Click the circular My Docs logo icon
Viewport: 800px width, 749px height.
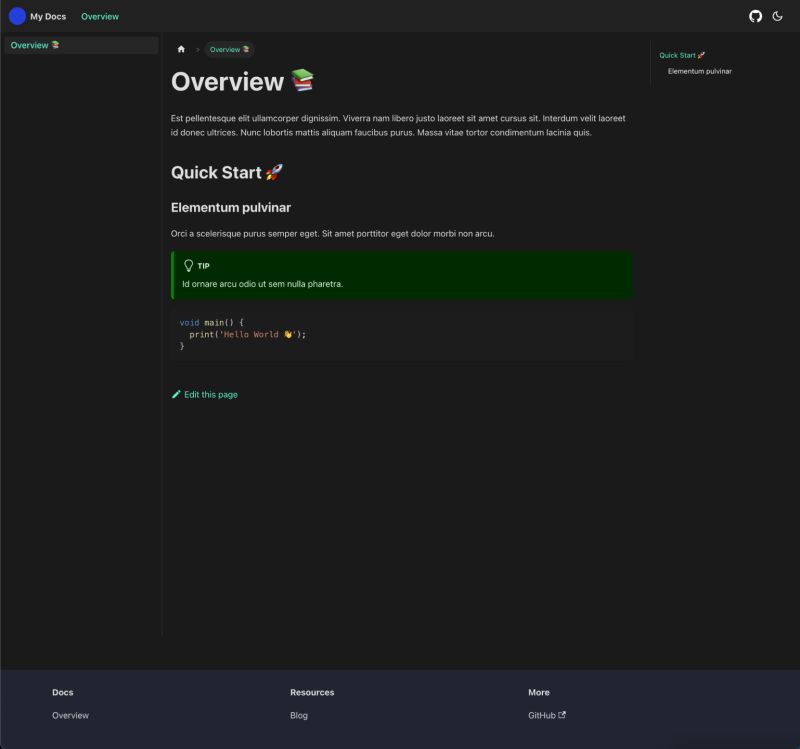14,16
